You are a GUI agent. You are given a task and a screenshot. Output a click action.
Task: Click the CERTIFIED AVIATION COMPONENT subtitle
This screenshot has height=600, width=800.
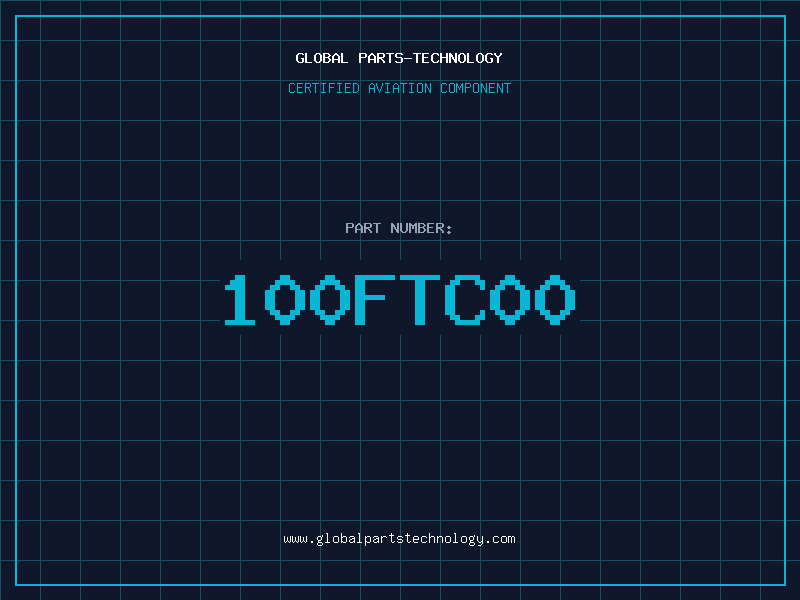399,88
